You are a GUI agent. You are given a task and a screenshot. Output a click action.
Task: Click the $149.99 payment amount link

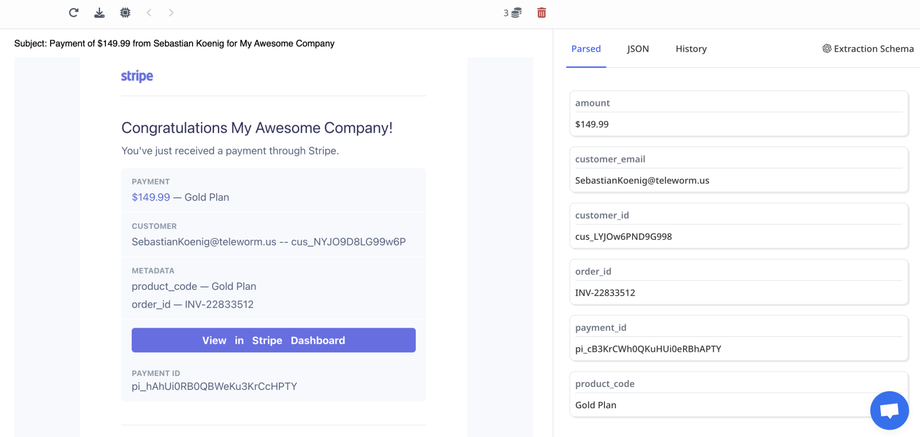(x=151, y=197)
